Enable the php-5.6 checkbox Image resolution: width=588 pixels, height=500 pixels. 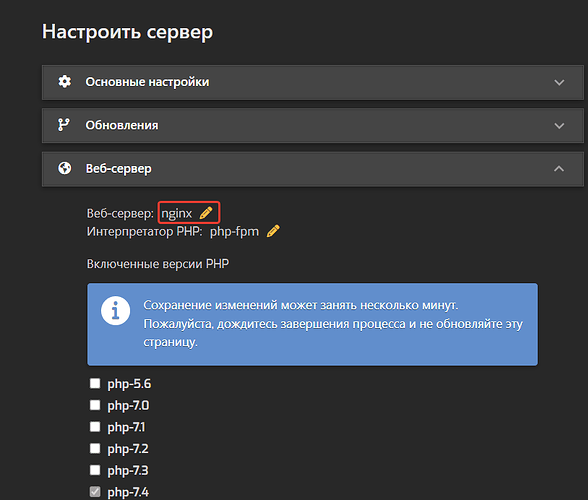[95, 383]
